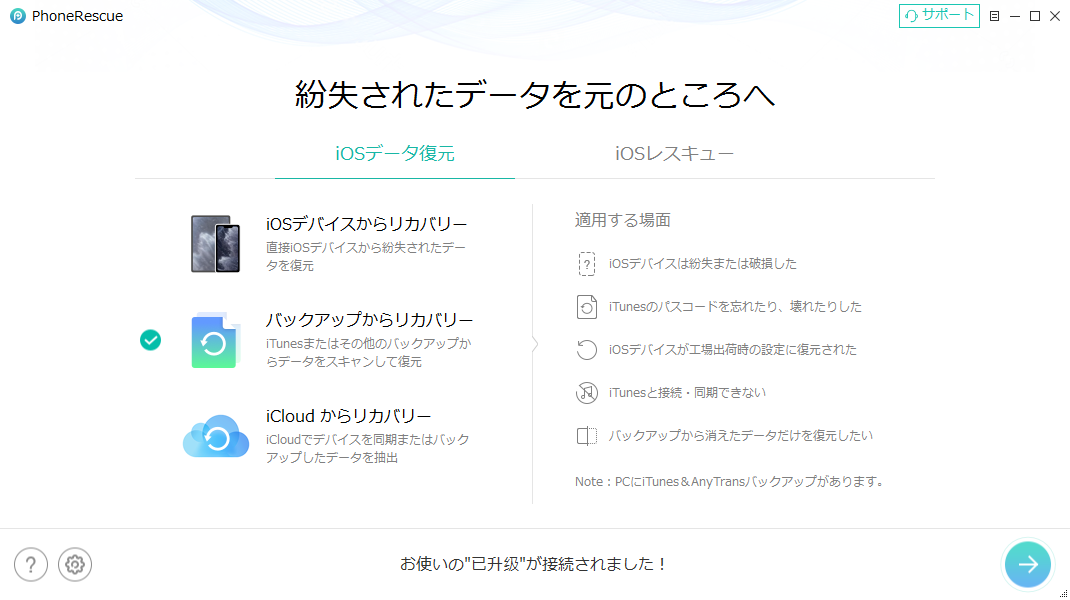Open help with the question mark button
1070x600 pixels.
pyautogui.click(x=31, y=565)
